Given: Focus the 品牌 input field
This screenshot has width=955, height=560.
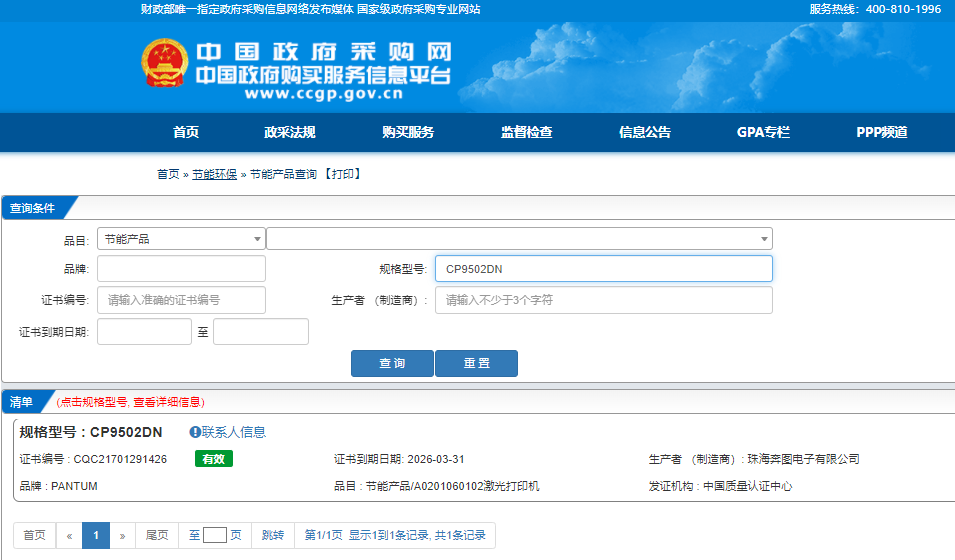Looking at the screenshot, I should click(x=181, y=269).
